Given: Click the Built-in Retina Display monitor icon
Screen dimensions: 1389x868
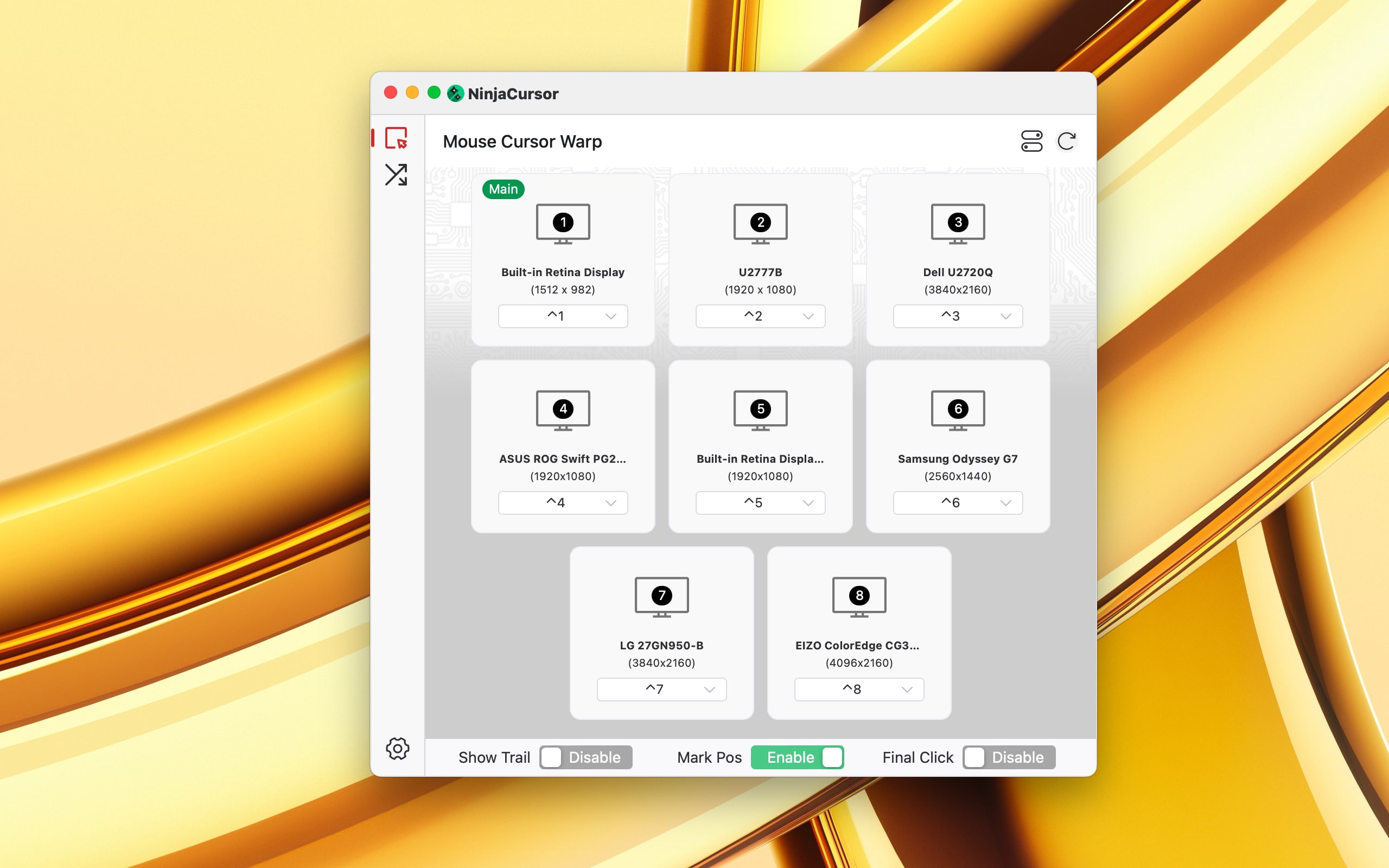Looking at the screenshot, I should (x=562, y=222).
